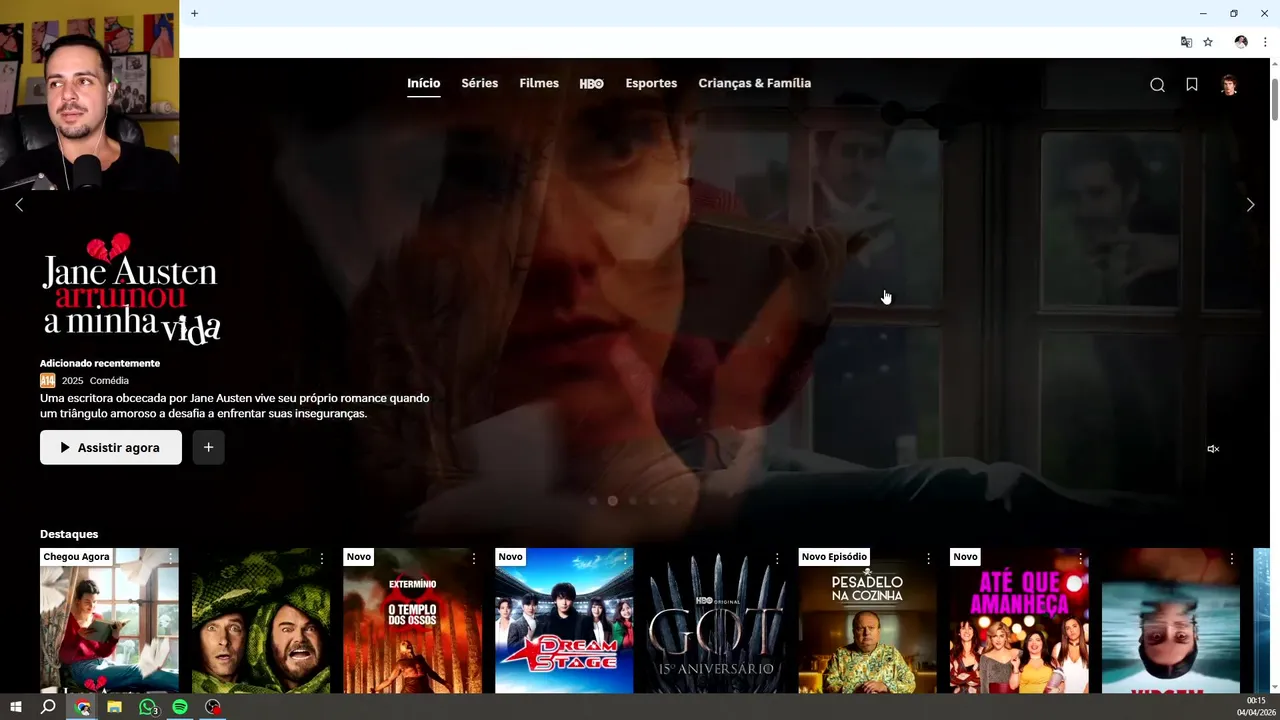Switch to Chrome in taskbar

pos(83,707)
